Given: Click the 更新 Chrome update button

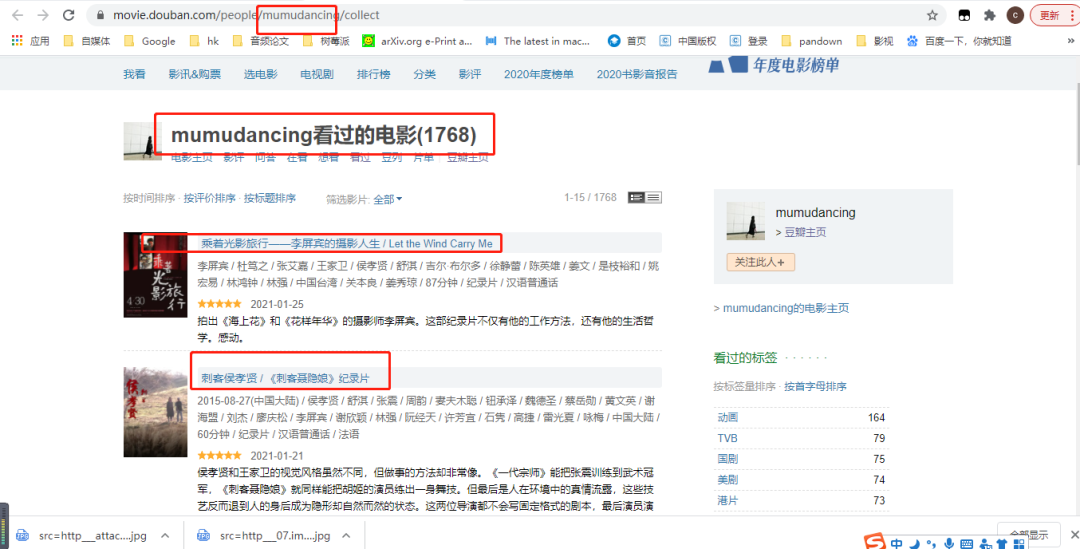Looking at the screenshot, I should [x=1054, y=14].
